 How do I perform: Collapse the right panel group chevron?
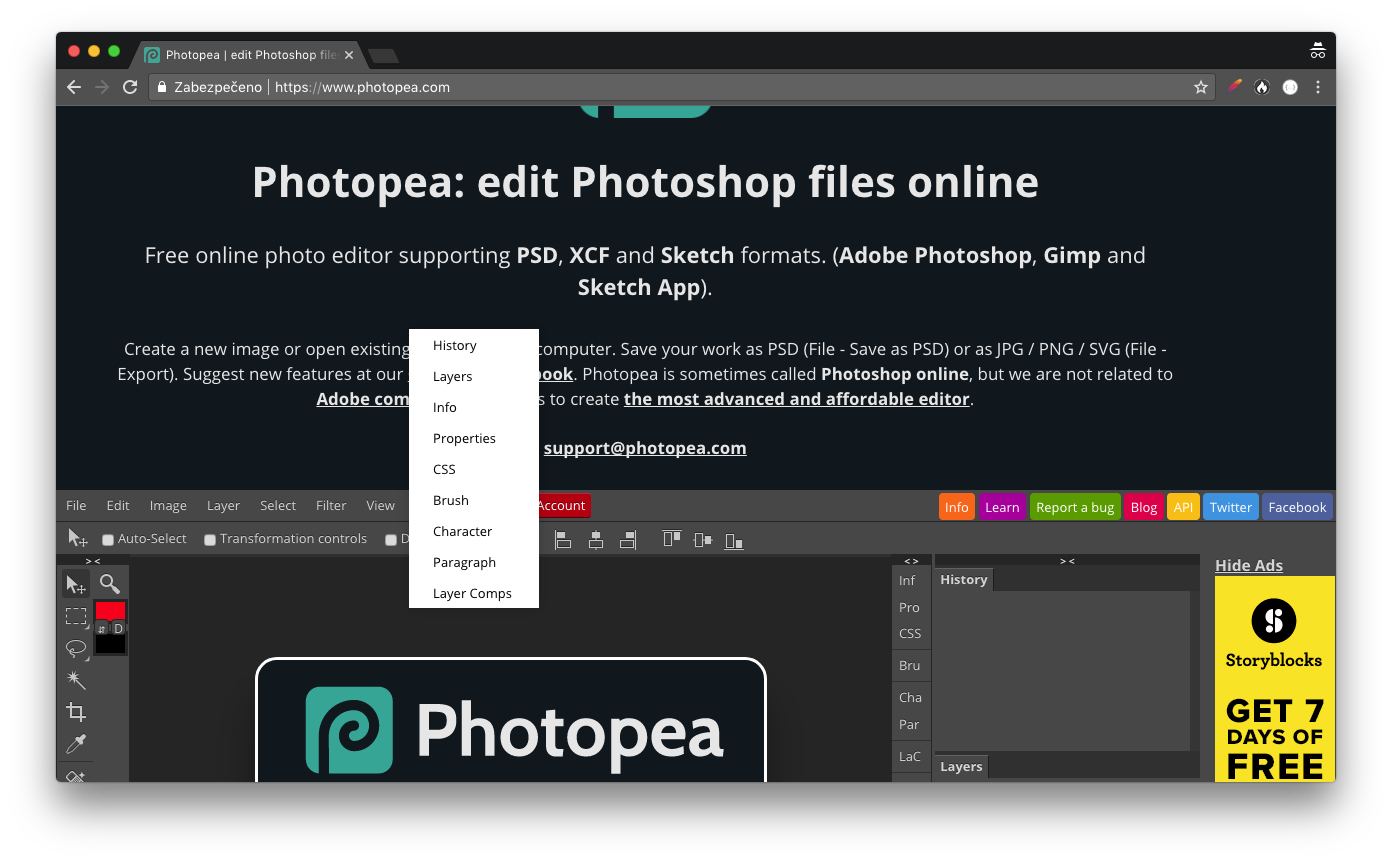click(x=1066, y=561)
